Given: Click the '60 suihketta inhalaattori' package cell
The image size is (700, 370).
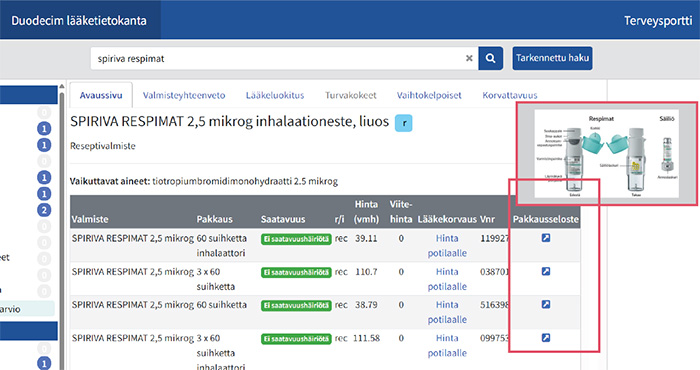Looking at the screenshot, I should coord(221,245).
